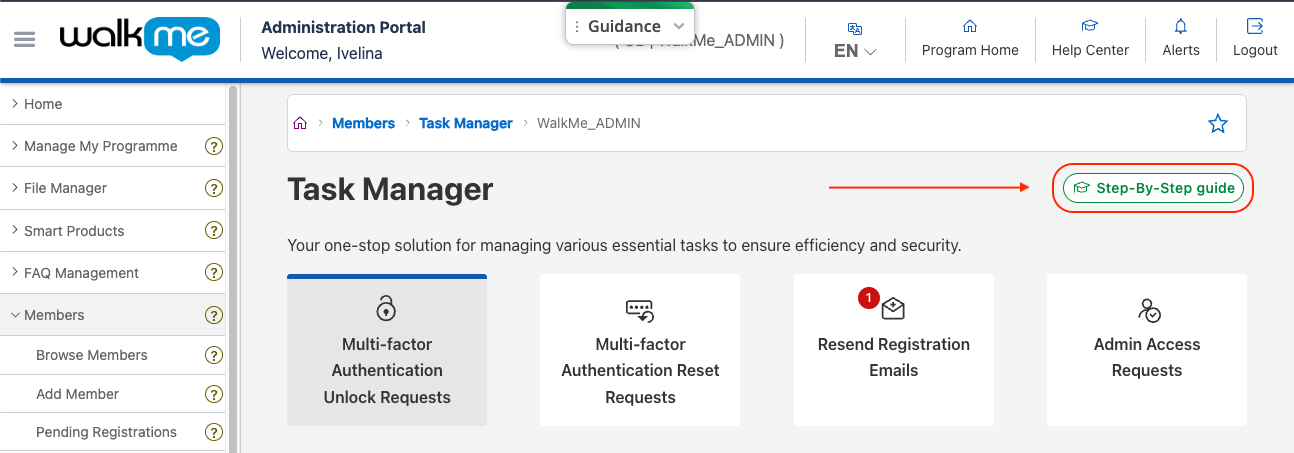Go to Program Home
The height and width of the screenshot is (453, 1294).
pyautogui.click(x=970, y=39)
